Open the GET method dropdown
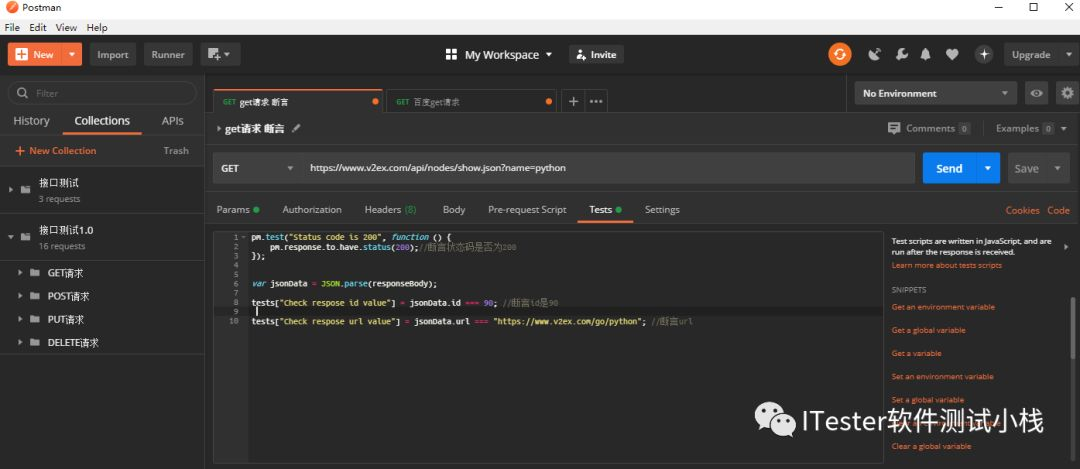The image size is (1080, 469). pyautogui.click(x=257, y=168)
